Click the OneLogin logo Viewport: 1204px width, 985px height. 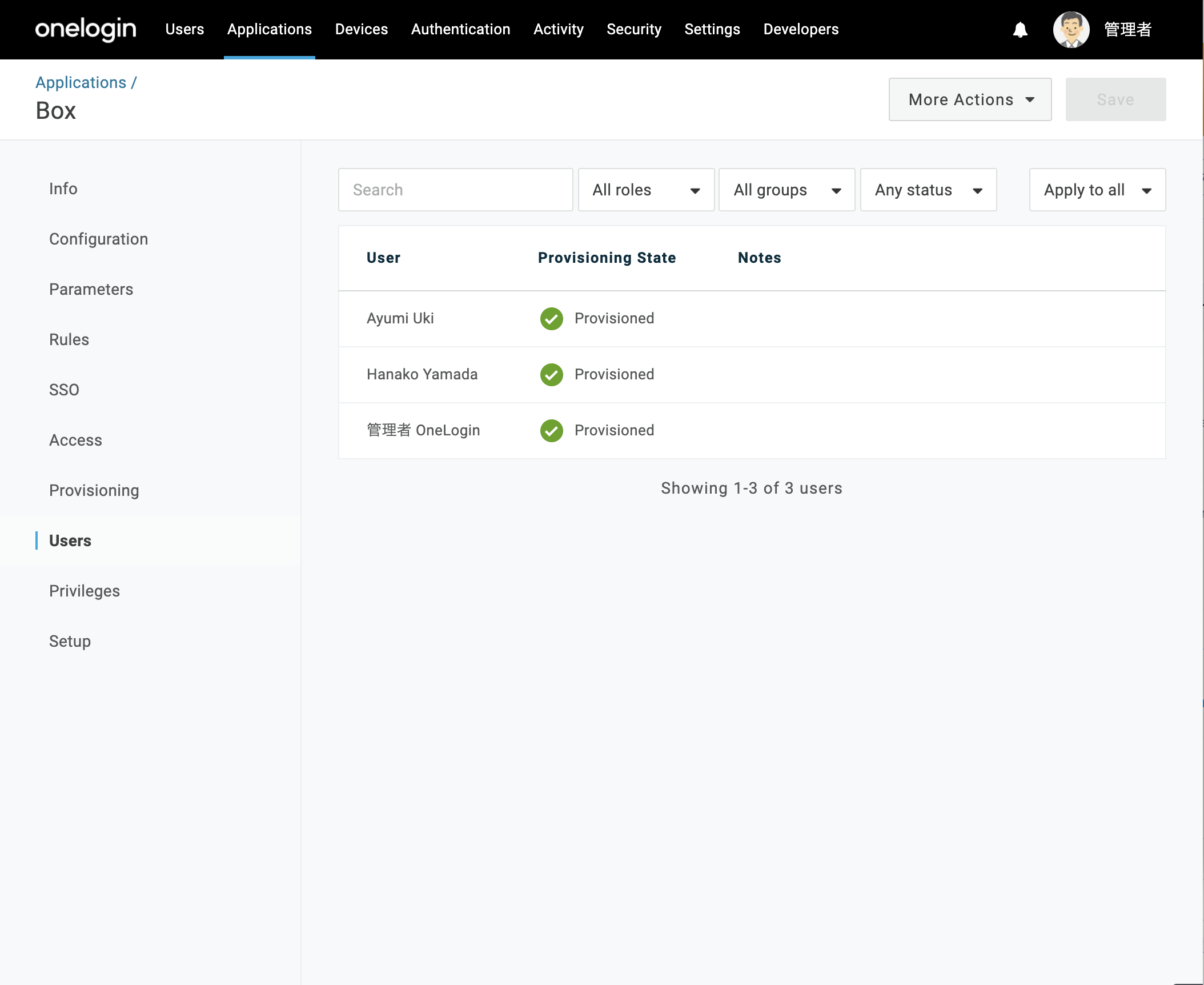(x=86, y=29)
